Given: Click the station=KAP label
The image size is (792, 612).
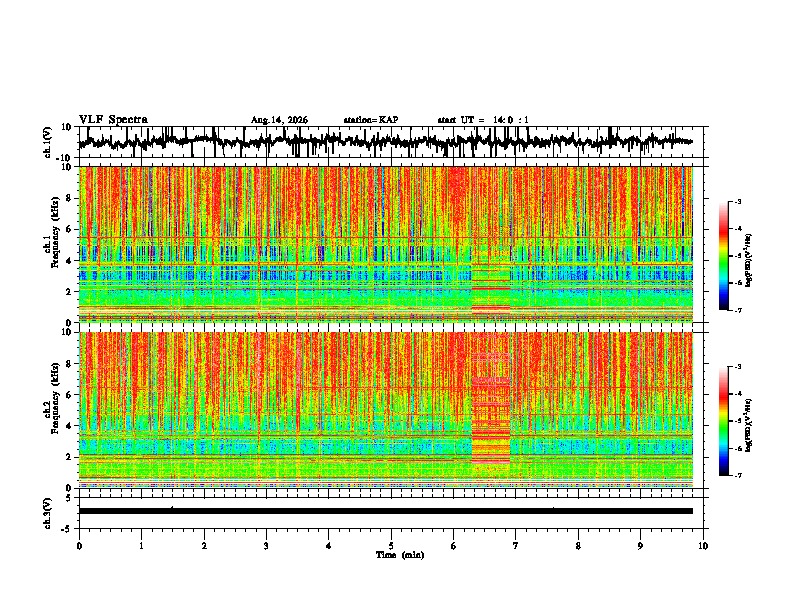Looking at the screenshot, I should [x=371, y=120].
